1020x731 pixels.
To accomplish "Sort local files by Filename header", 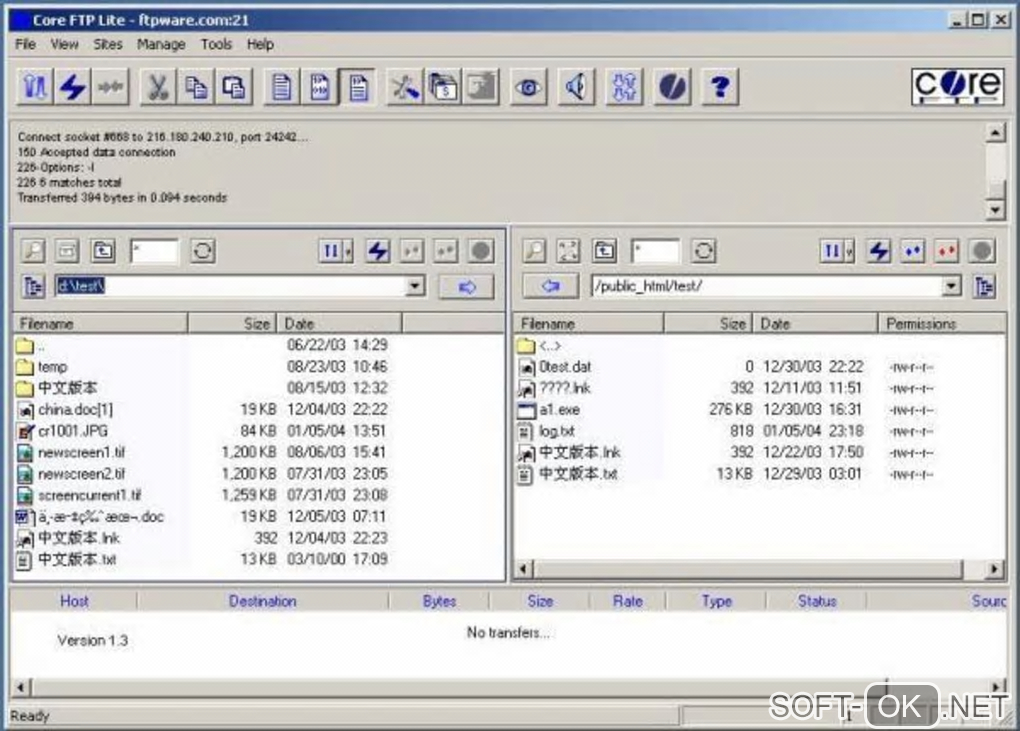I will pos(101,323).
